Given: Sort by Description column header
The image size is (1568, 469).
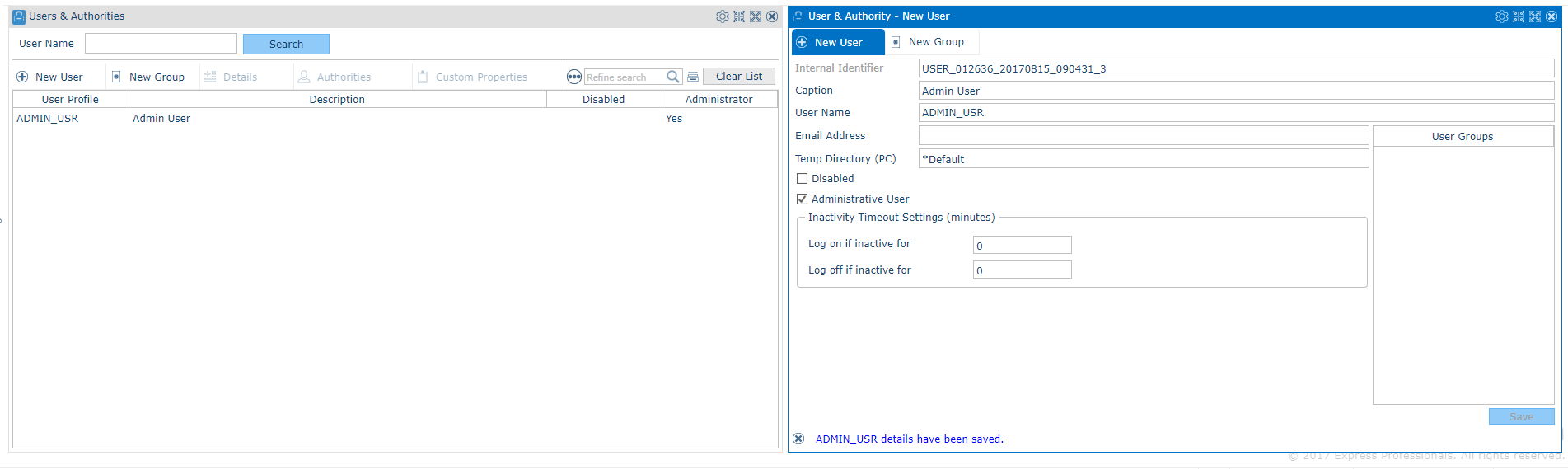Looking at the screenshot, I should tap(337, 99).
